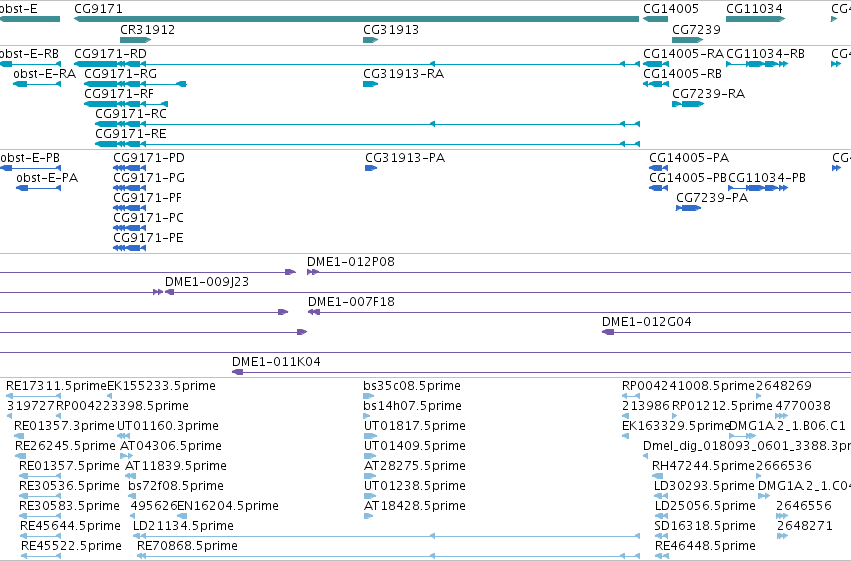851x561 pixels.
Task: Select EST RP004241008.5prime
Action: click(x=631, y=396)
